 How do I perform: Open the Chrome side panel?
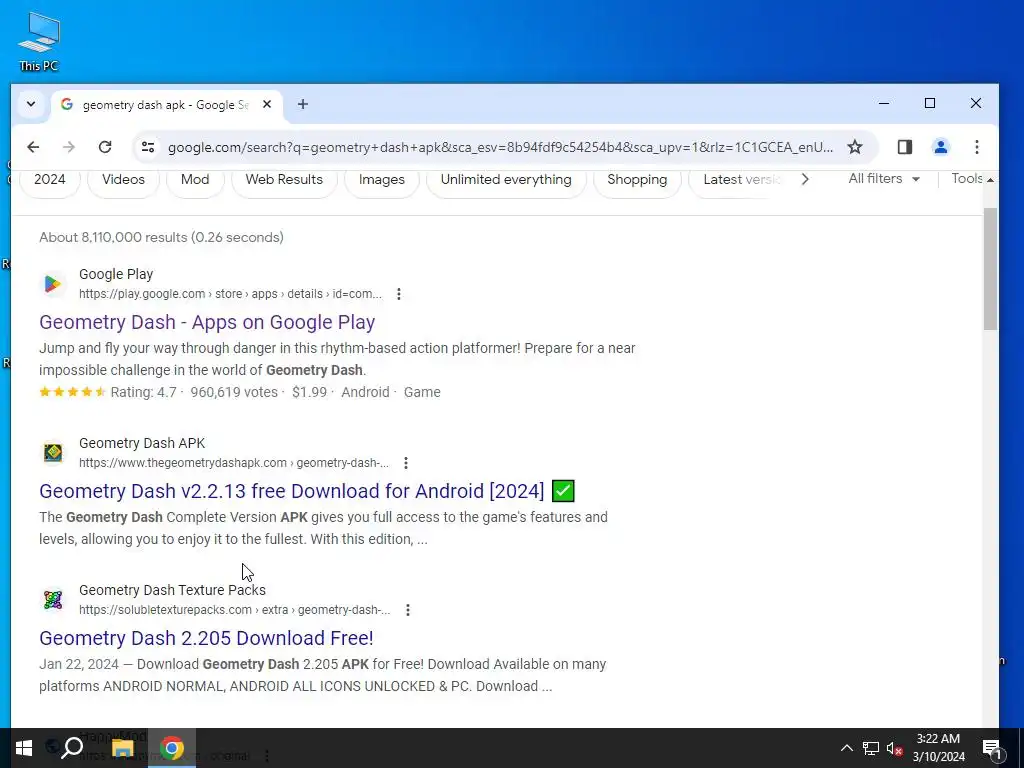click(904, 147)
